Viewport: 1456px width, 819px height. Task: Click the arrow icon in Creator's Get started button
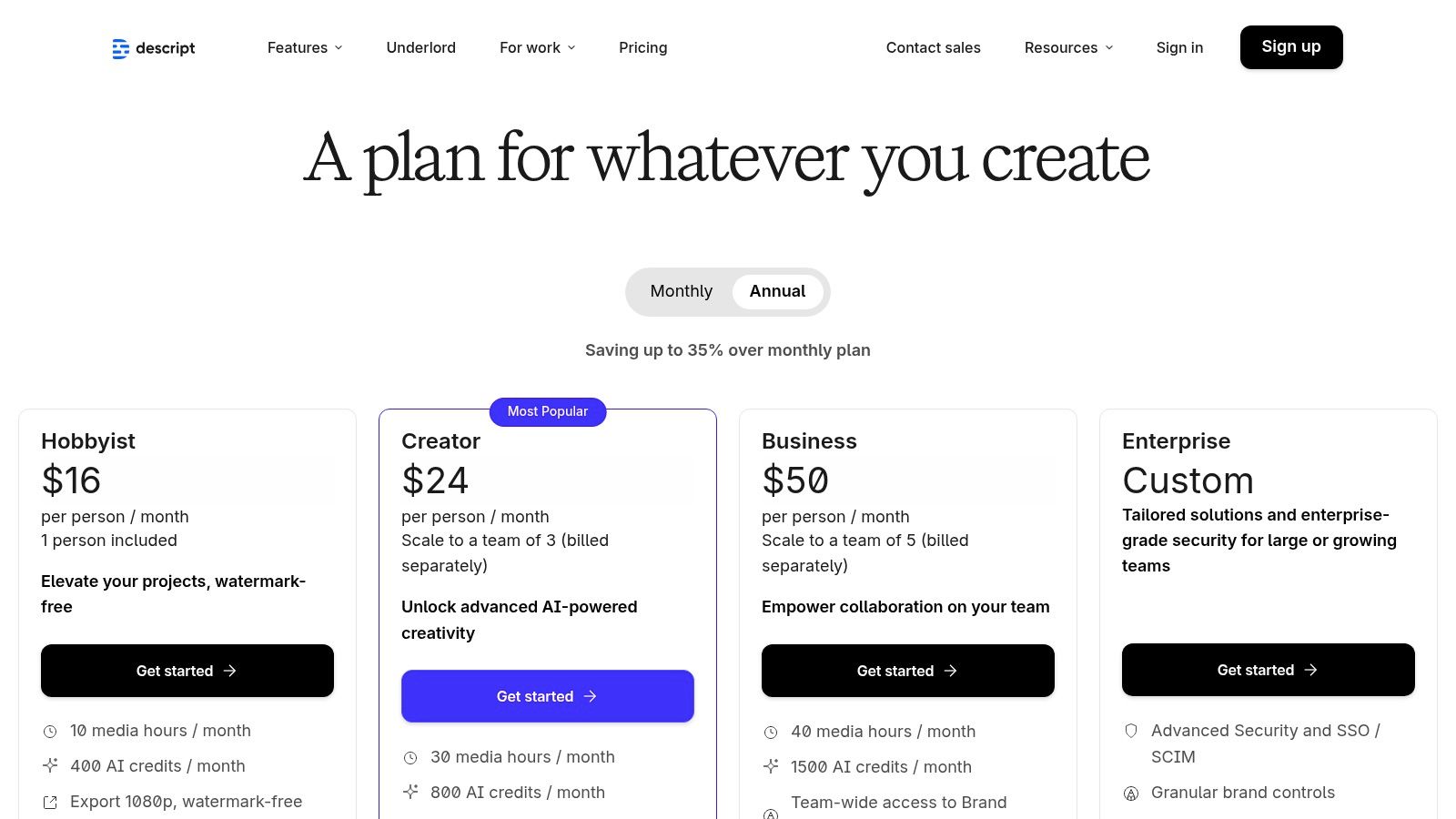(x=591, y=696)
